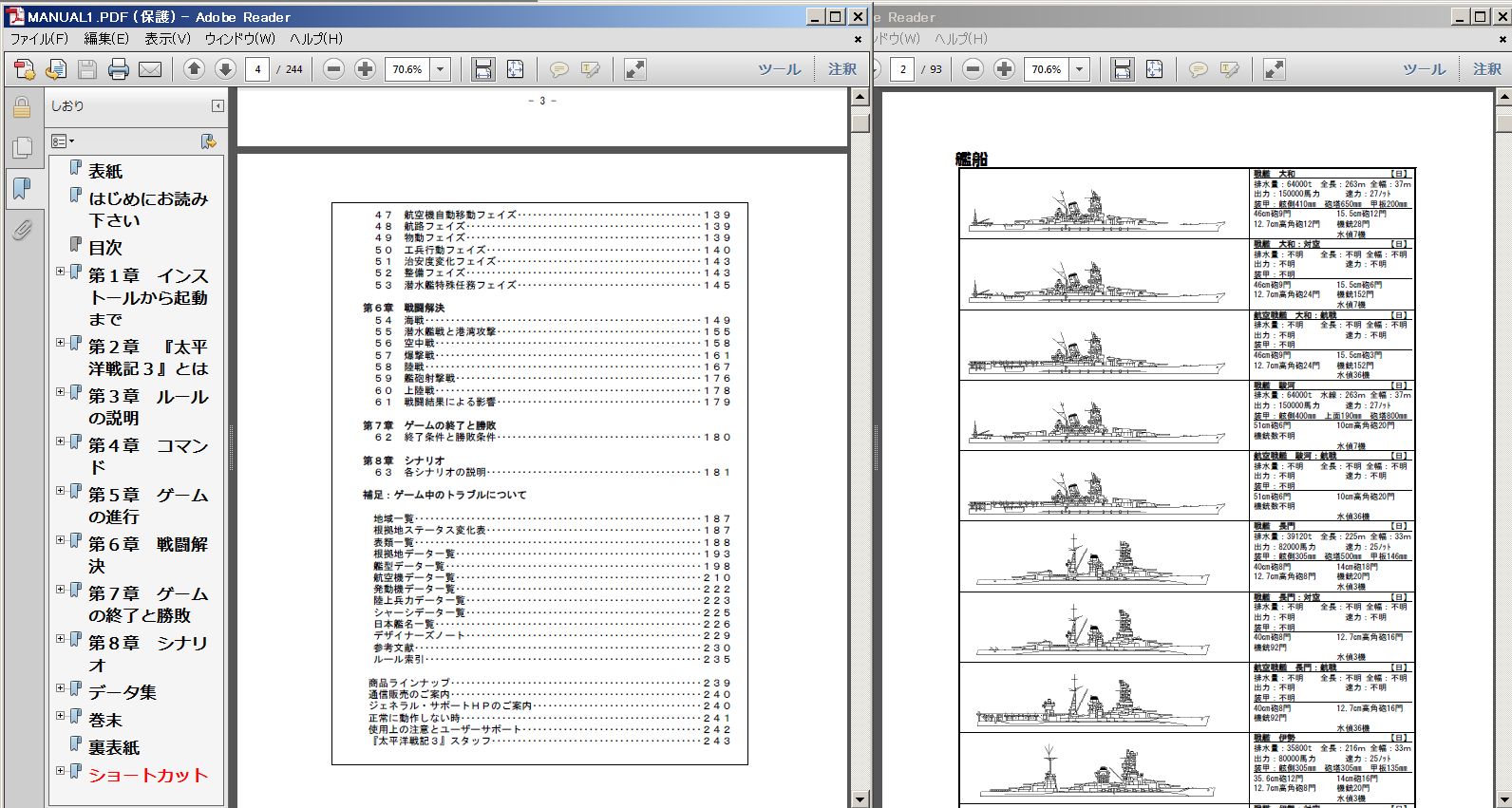Screen dimensions: 1512x808
Task: Enable scrolling fit-width mode in right window
Action: [x=1123, y=69]
